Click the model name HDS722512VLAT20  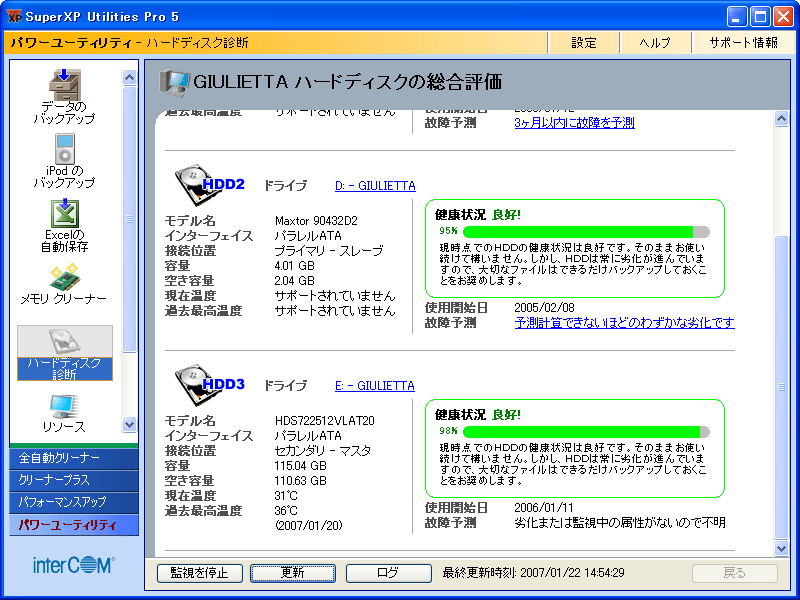[x=324, y=421]
